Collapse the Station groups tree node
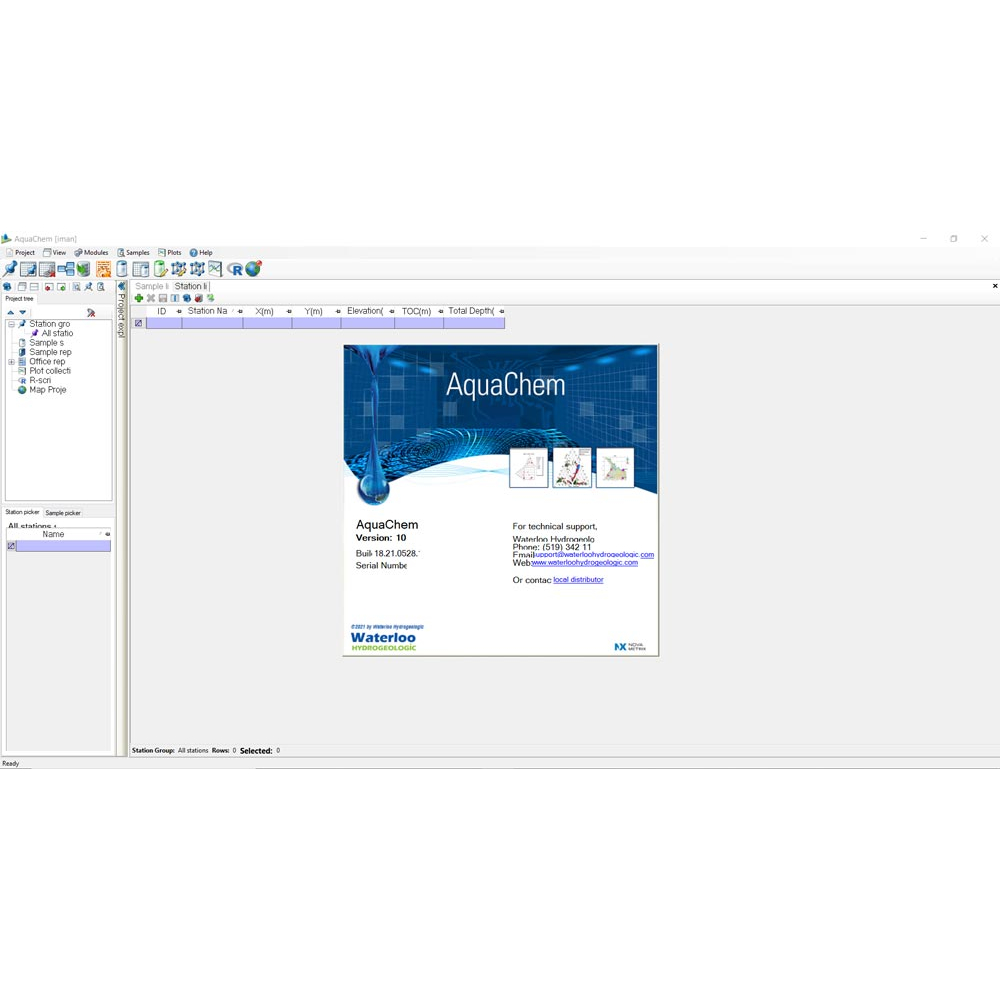Viewport: 1000px width, 1000px height. pos(11,324)
